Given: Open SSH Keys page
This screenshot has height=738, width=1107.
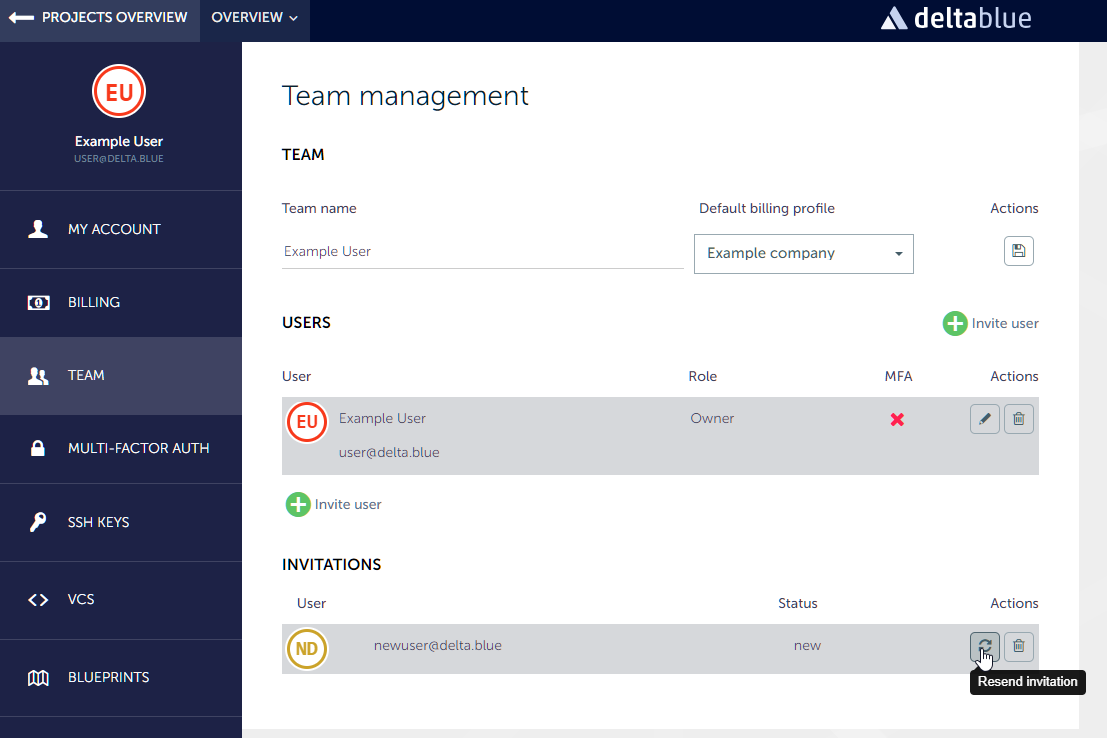Looking at the screenshot, I should tap(98, 522).
